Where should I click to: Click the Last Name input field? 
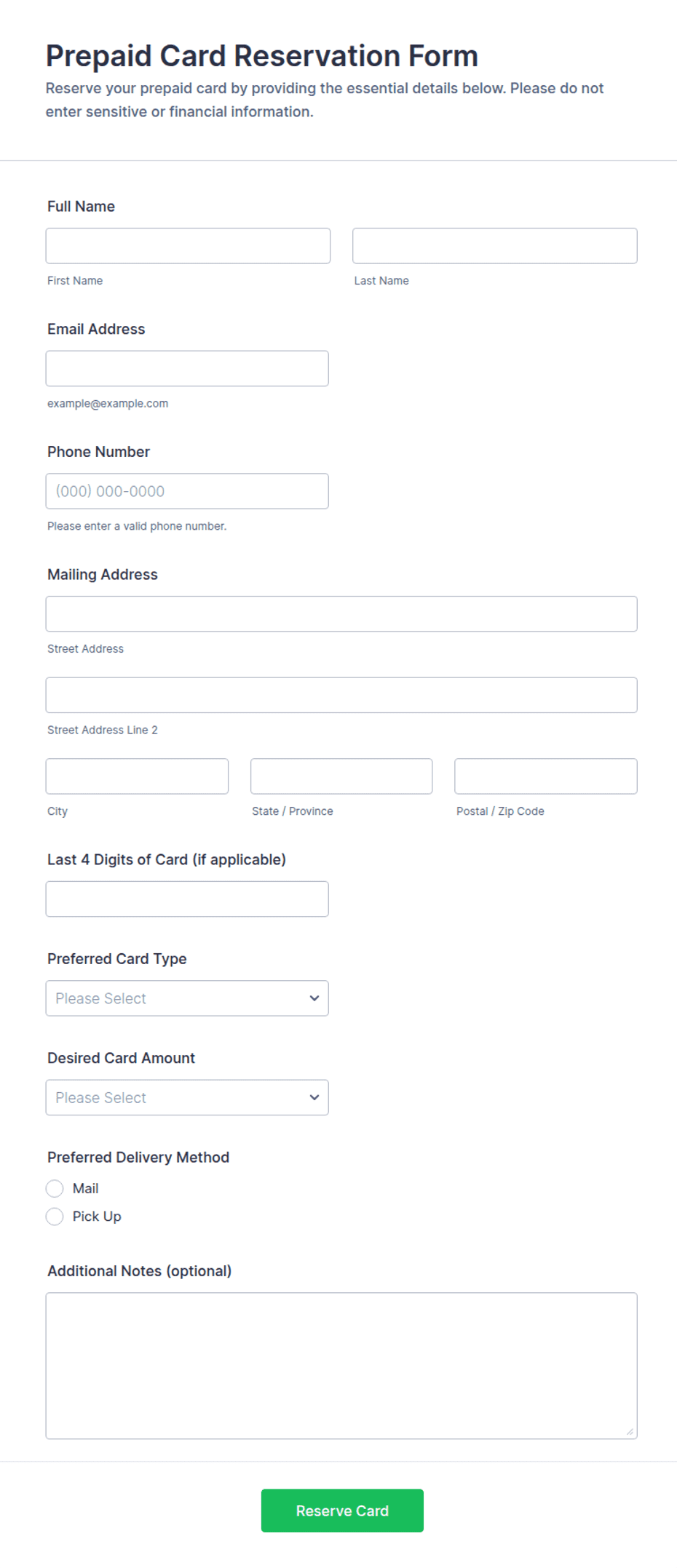point(495,246)
